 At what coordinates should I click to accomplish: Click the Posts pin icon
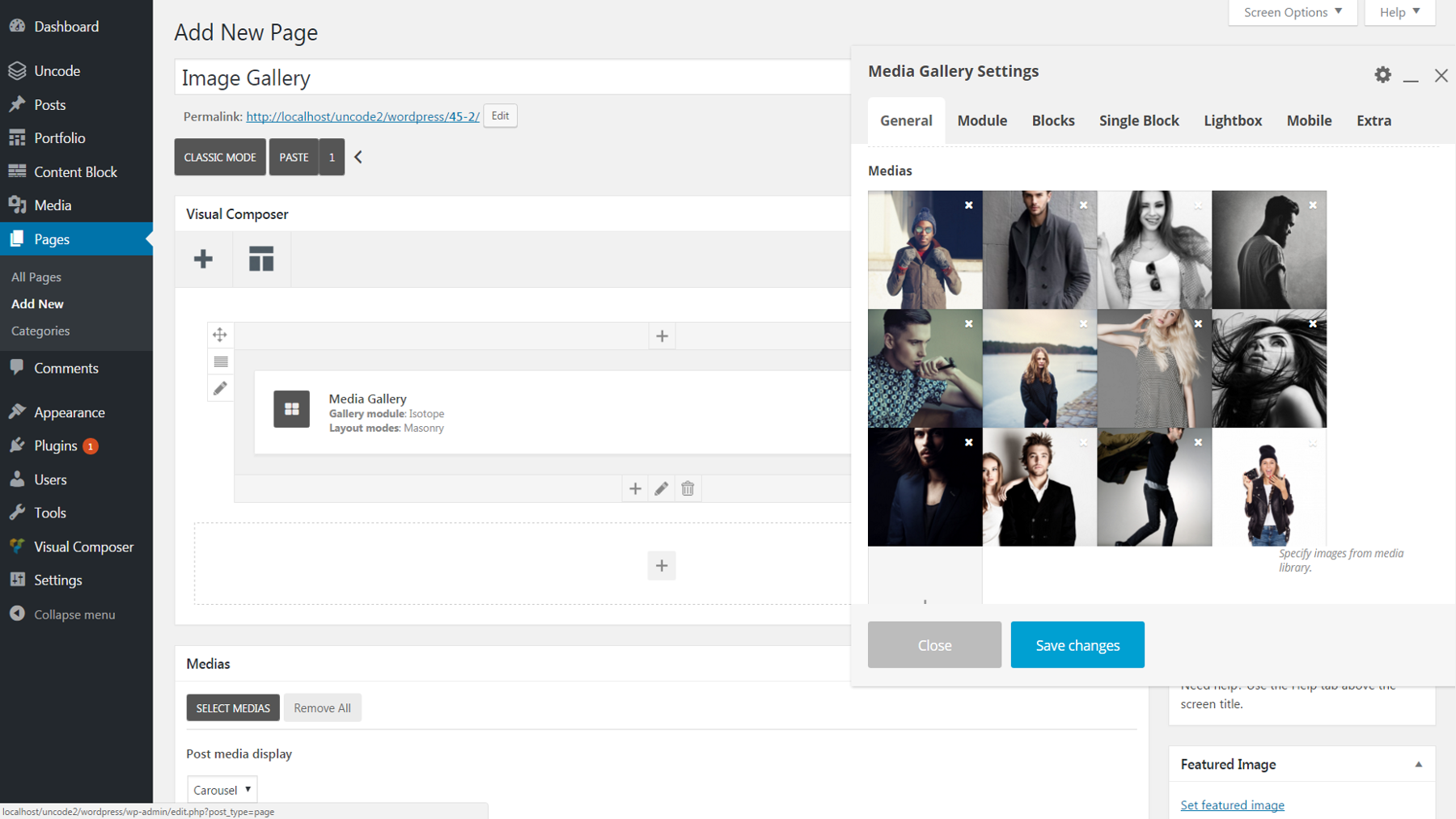point(17,104)
